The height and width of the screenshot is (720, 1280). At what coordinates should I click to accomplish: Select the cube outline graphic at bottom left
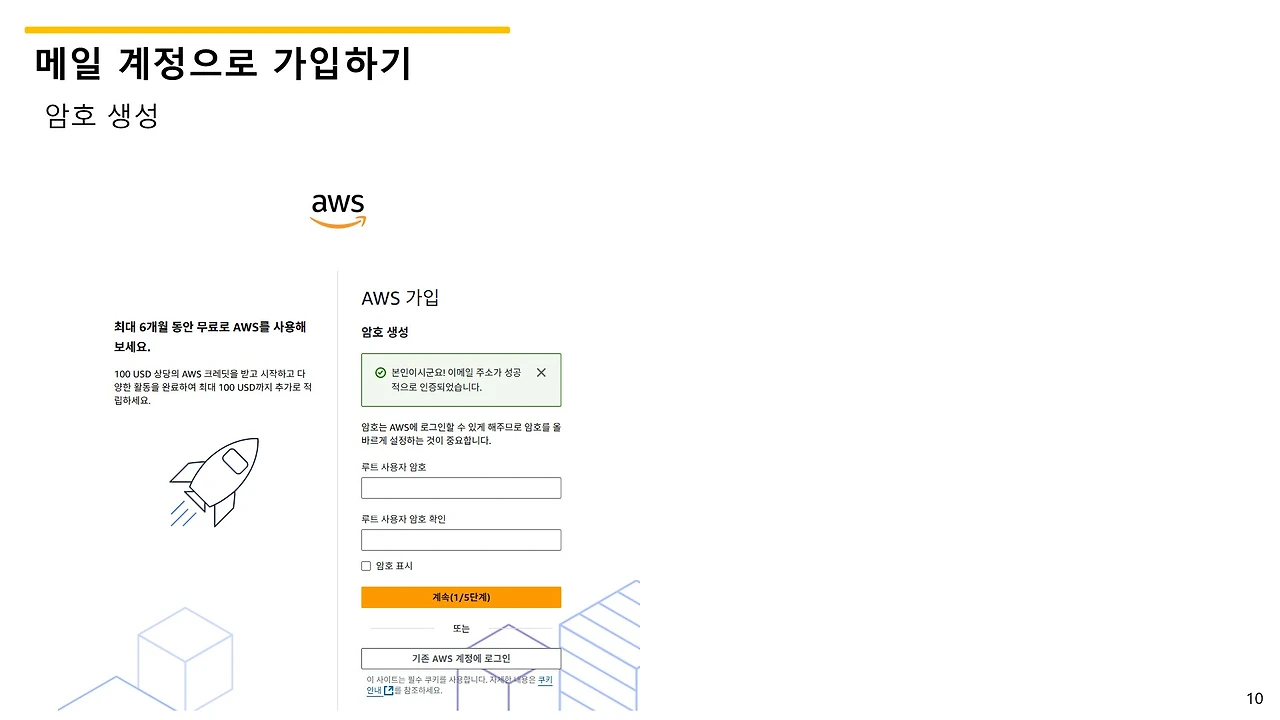[x=185, y=658]
